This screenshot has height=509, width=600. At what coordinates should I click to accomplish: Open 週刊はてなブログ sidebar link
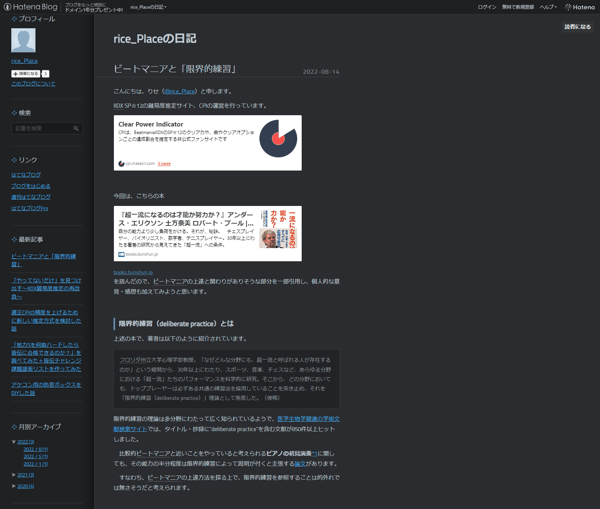31,197
